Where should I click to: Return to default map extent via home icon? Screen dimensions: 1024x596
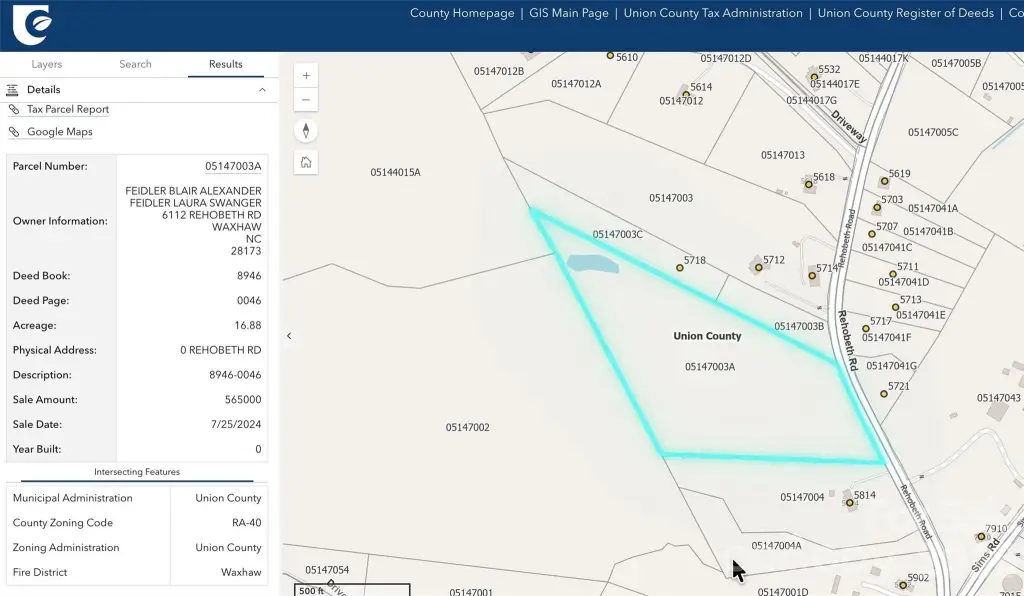coord(306,162)
